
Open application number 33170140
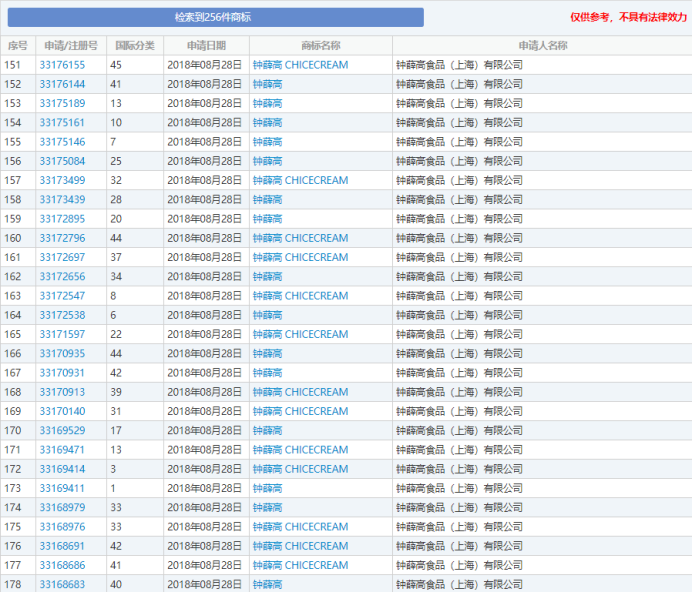[x=62, y=411]
